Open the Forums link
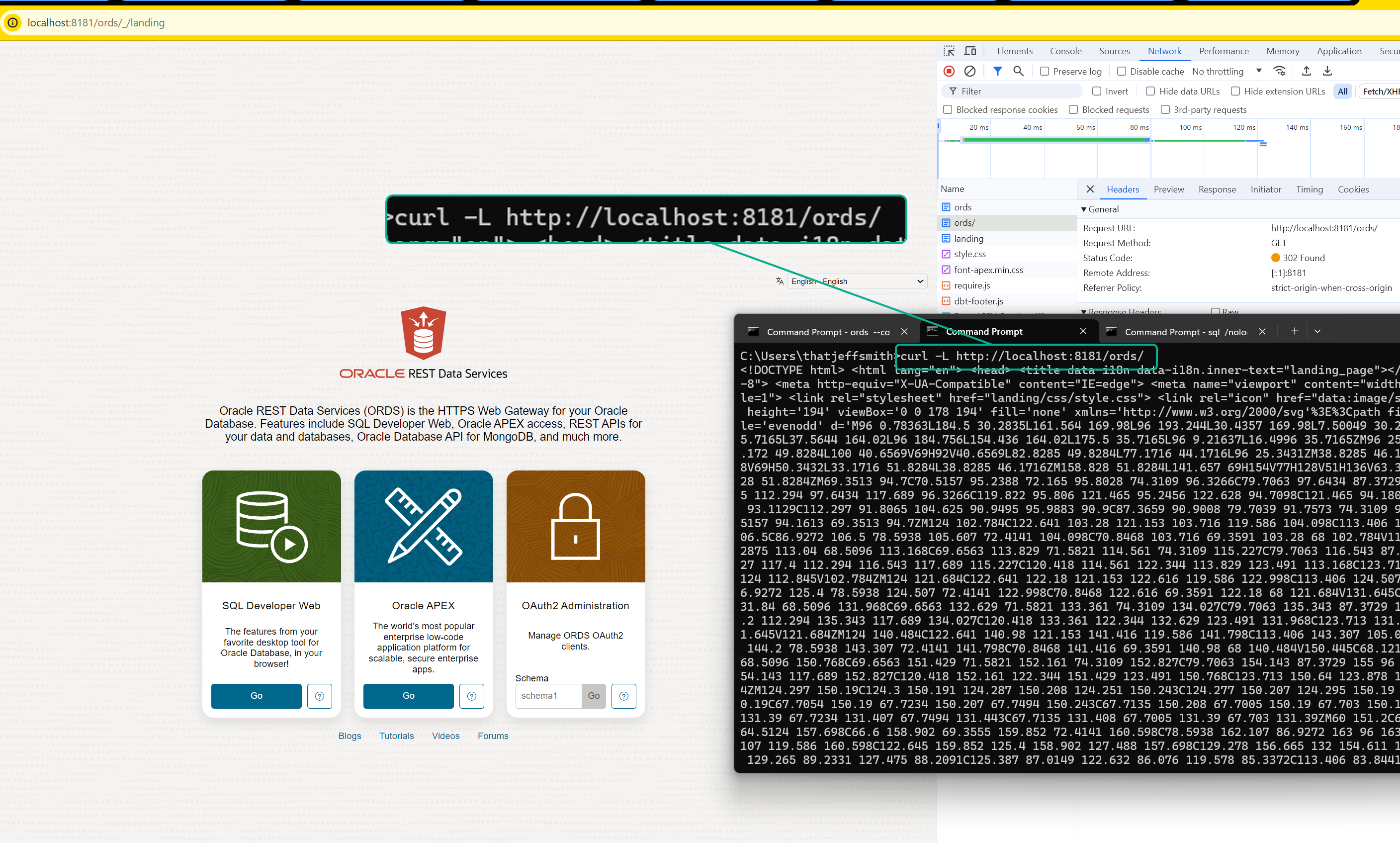 [493, 736]
